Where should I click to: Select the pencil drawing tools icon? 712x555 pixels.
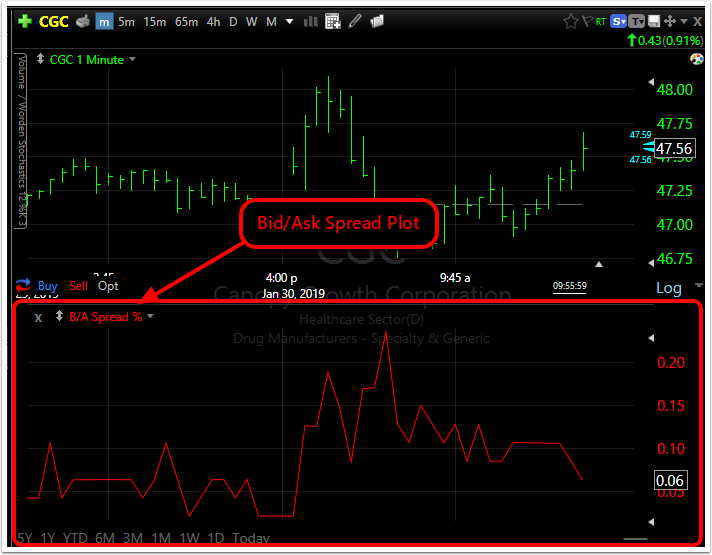click(355, 21)
